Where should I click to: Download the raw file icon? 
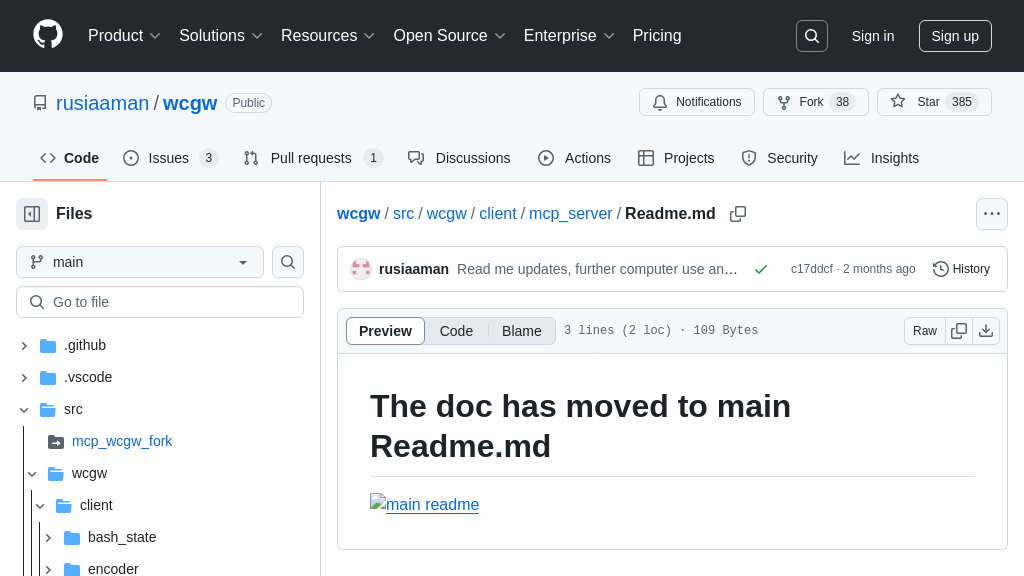pyautogui.click(x=986, y=331)
